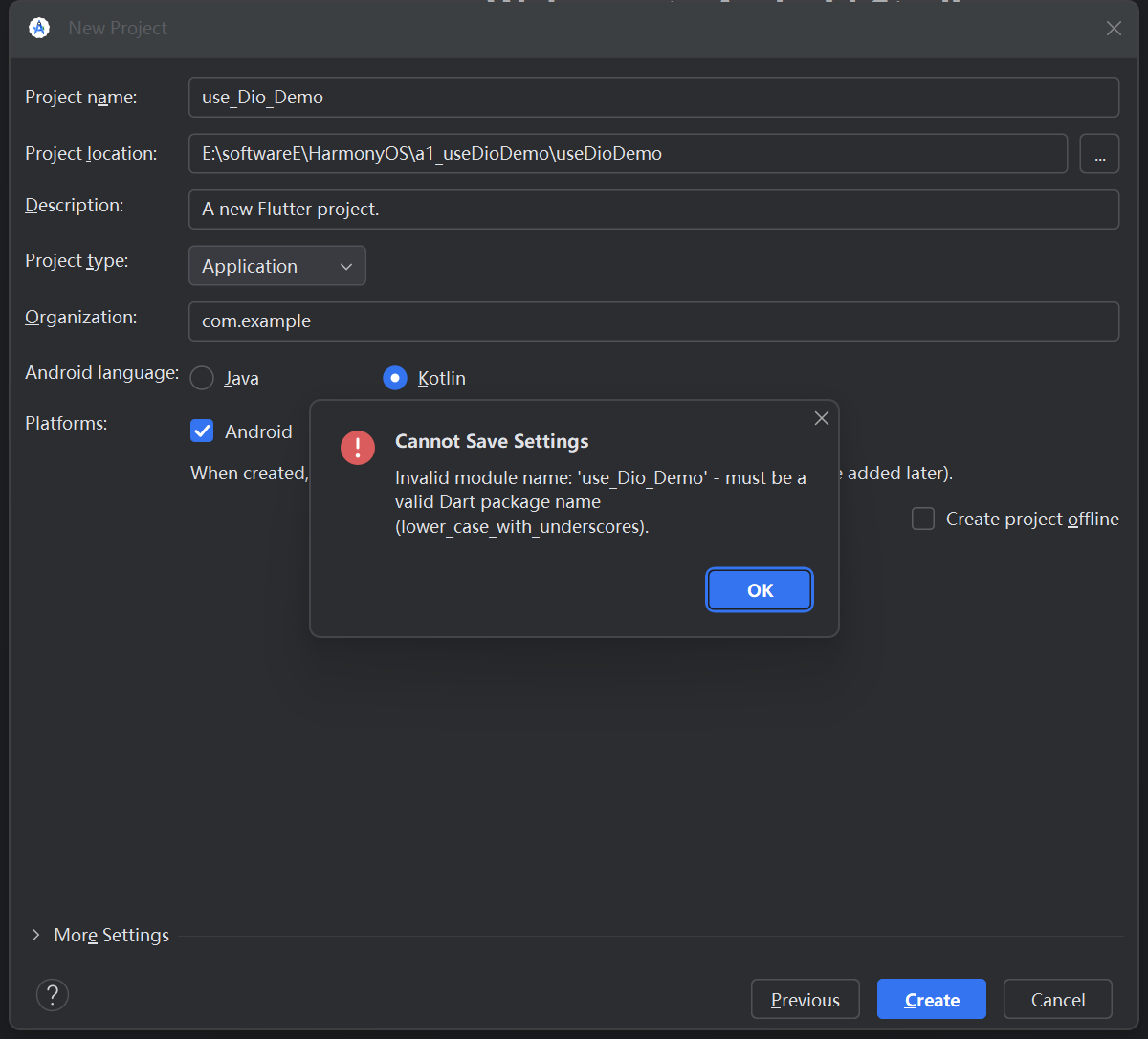This screenshot has height=1039, width=1148.
Task: Click the Android language label
Action: pos(102,372)
